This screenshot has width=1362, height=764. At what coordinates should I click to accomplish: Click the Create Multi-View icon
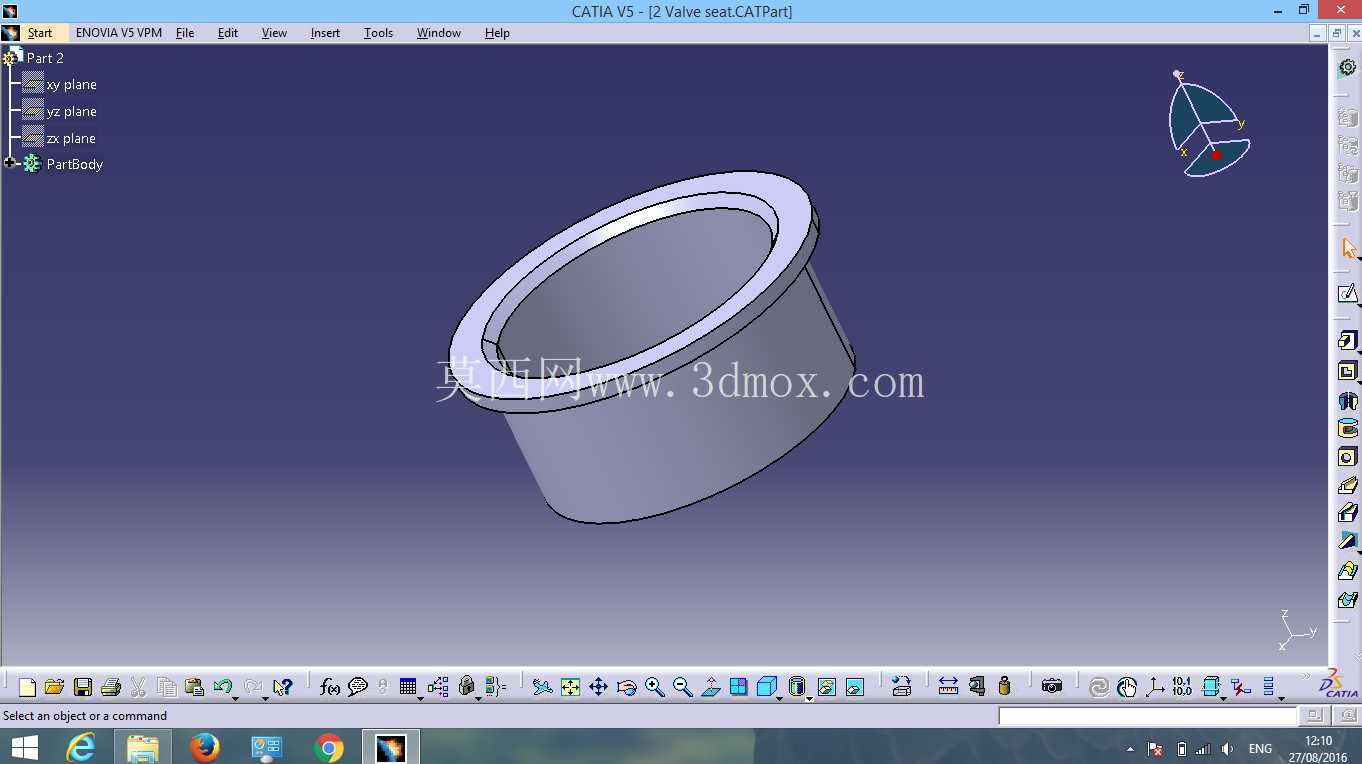[739, 687]
